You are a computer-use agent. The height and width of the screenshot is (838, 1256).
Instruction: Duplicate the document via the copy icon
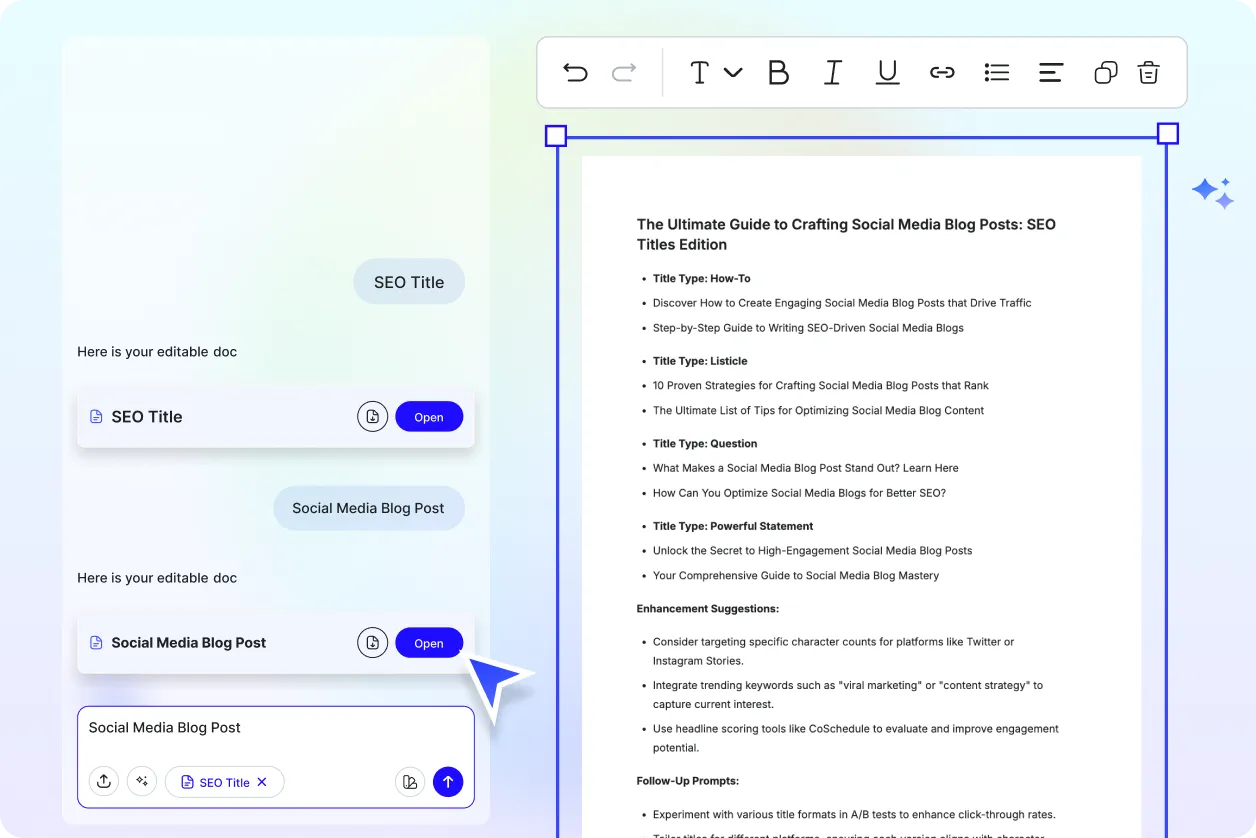point(1105,71)
